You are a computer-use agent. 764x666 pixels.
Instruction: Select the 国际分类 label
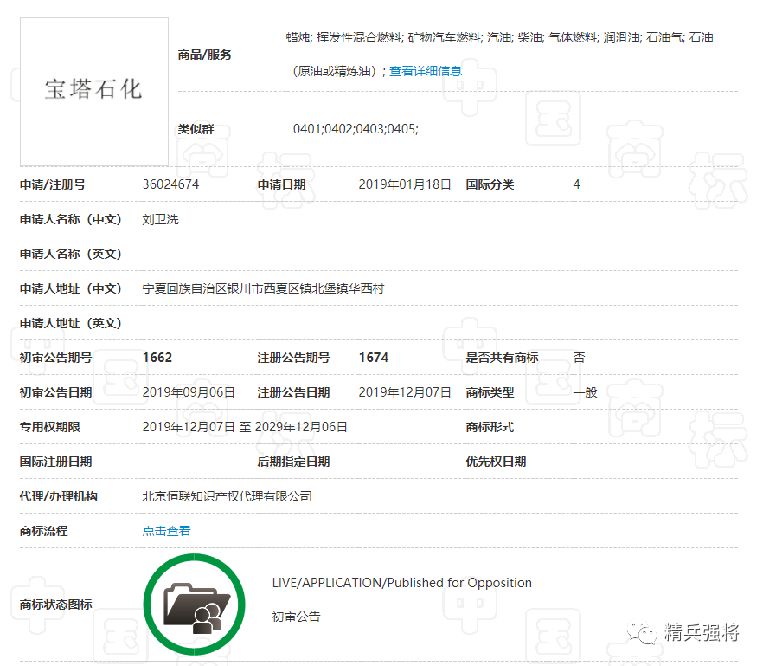tap(490, 184)
